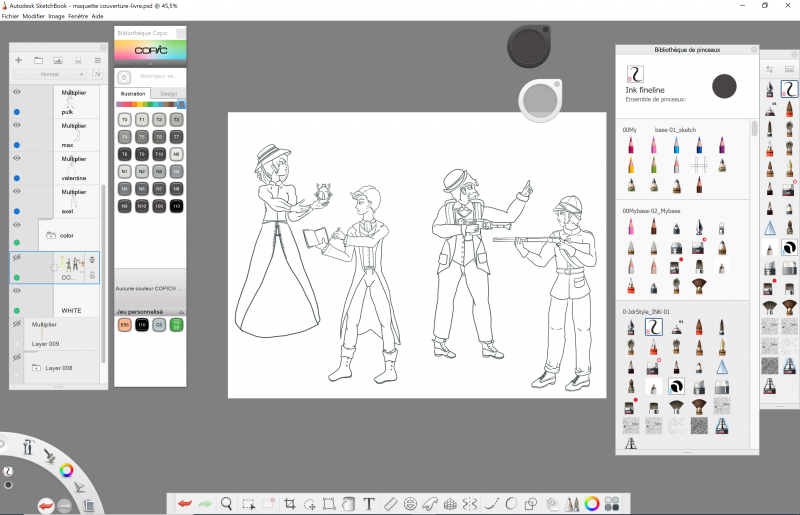800x515 pixels.
Task: Open the Copic library grid icon
Action: coord(612,504)
